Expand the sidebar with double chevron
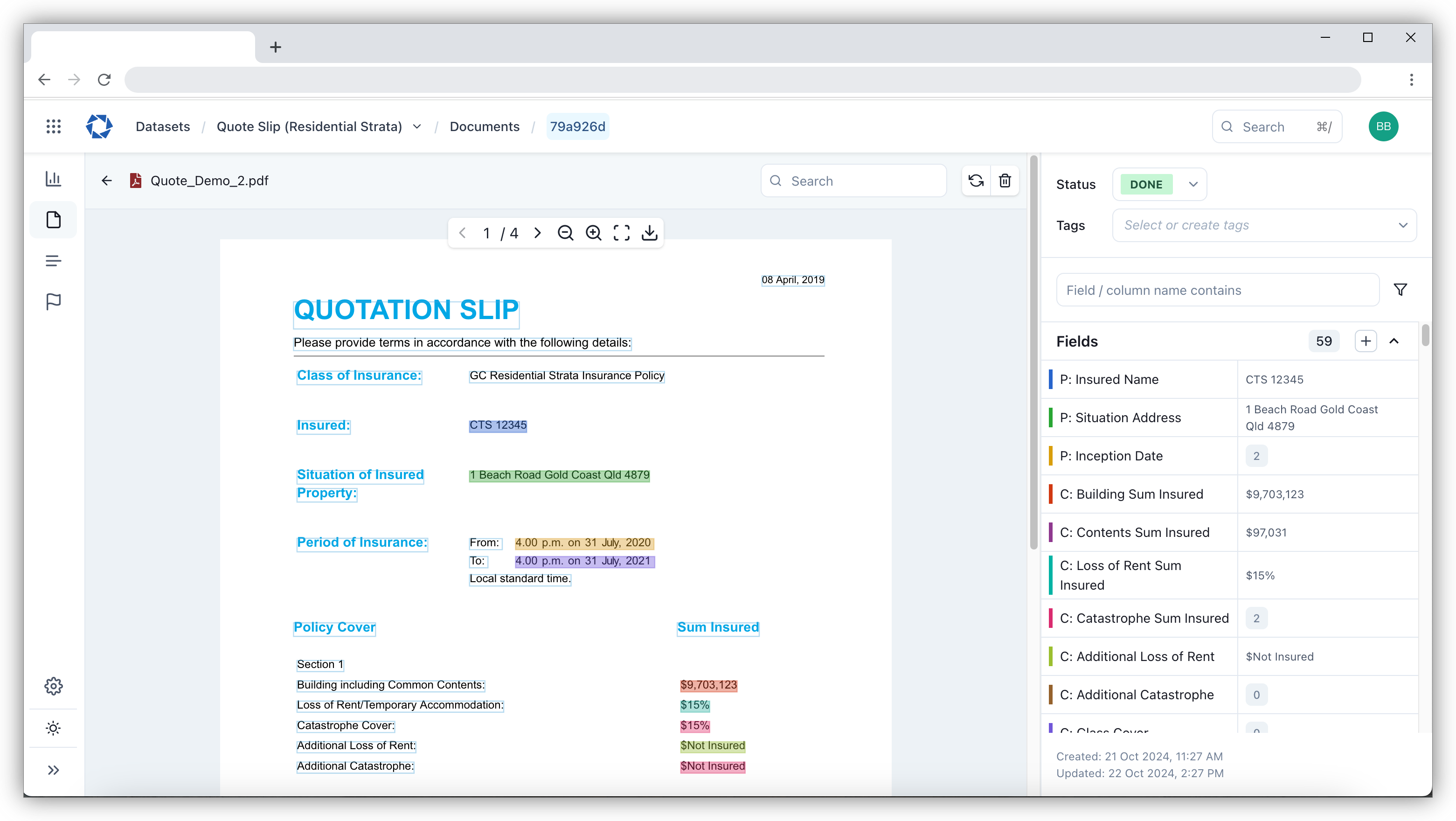The width and height of the screenshot is (1456, 821). click(53, 770)
